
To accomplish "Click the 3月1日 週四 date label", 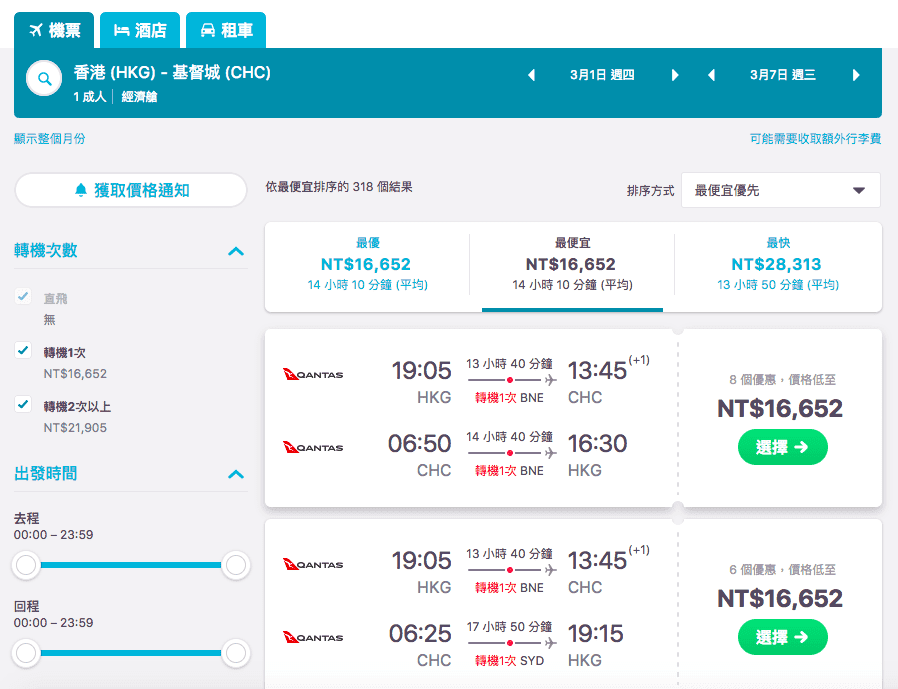I will (602, 75).
